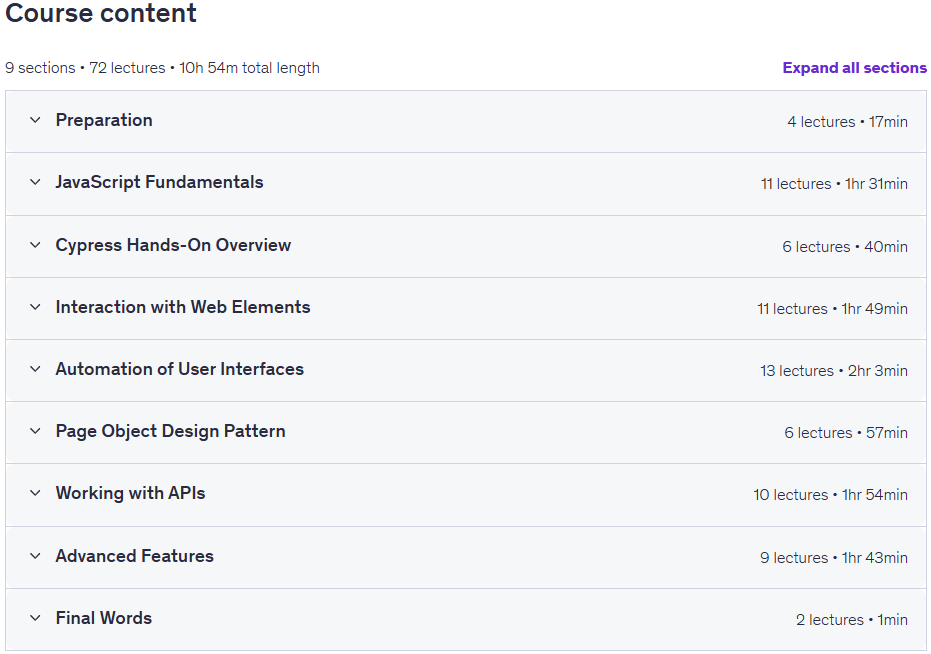Click the "10 lectures • 1hr 54min" text
The image size is (931, 654).
(x=831, y=495)
